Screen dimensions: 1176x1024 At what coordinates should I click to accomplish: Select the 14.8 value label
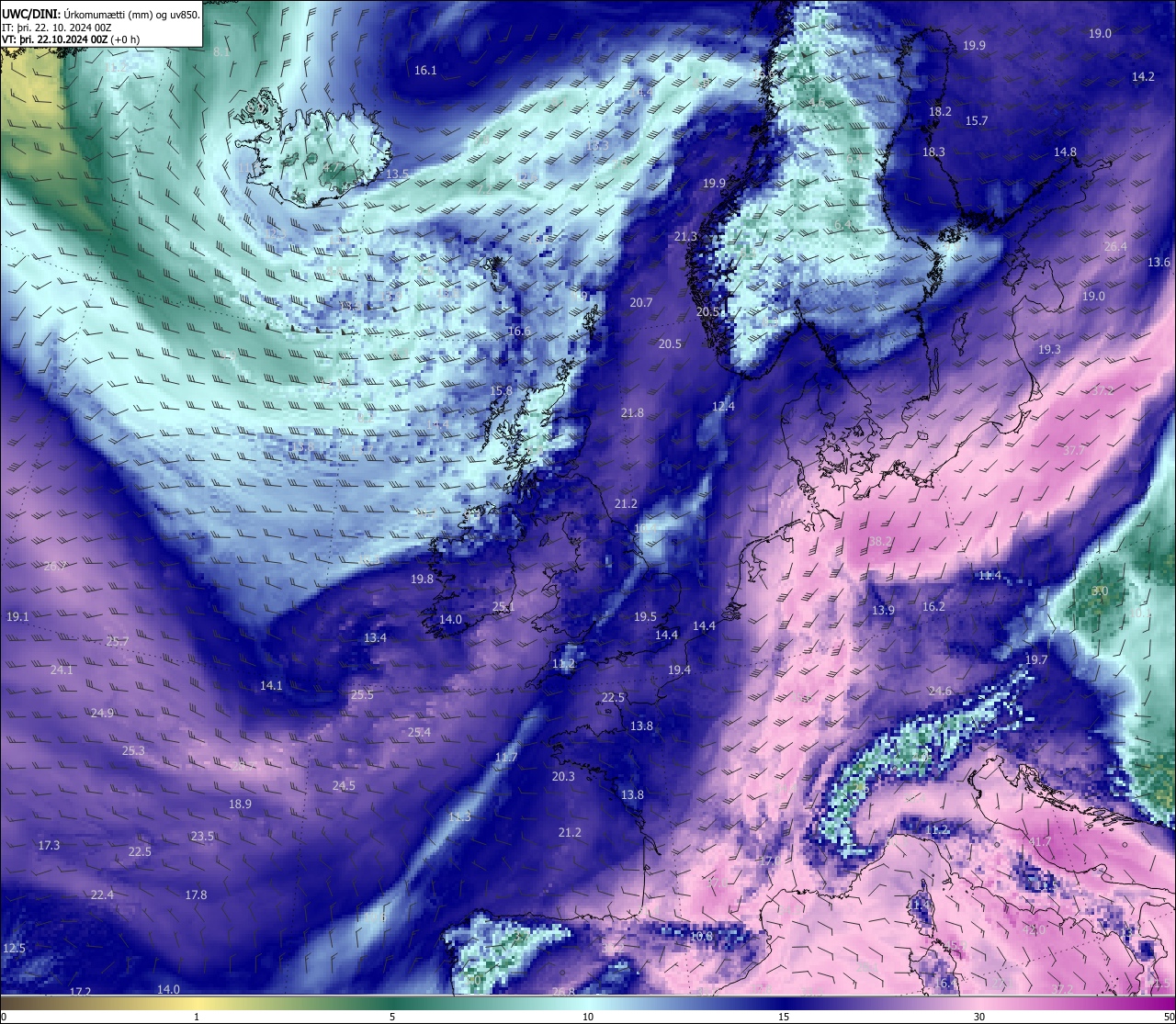pyautogui.click(x=1065, y=152)
